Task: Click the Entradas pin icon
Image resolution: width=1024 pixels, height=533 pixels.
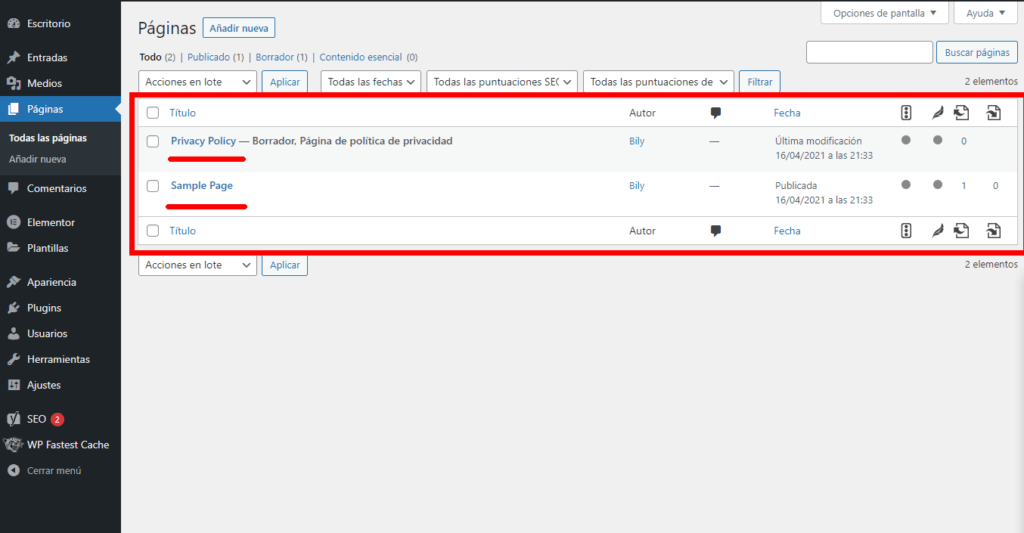Action: (14, 57)
